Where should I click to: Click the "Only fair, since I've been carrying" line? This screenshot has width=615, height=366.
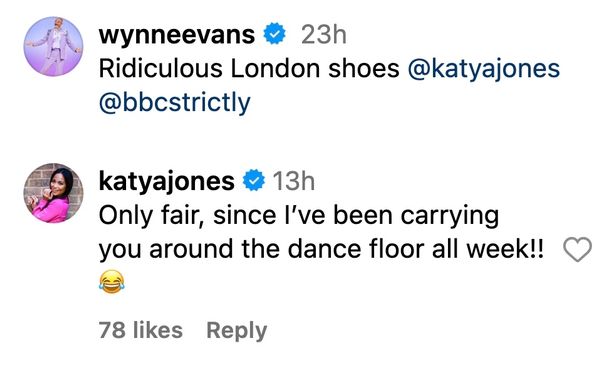298,216
